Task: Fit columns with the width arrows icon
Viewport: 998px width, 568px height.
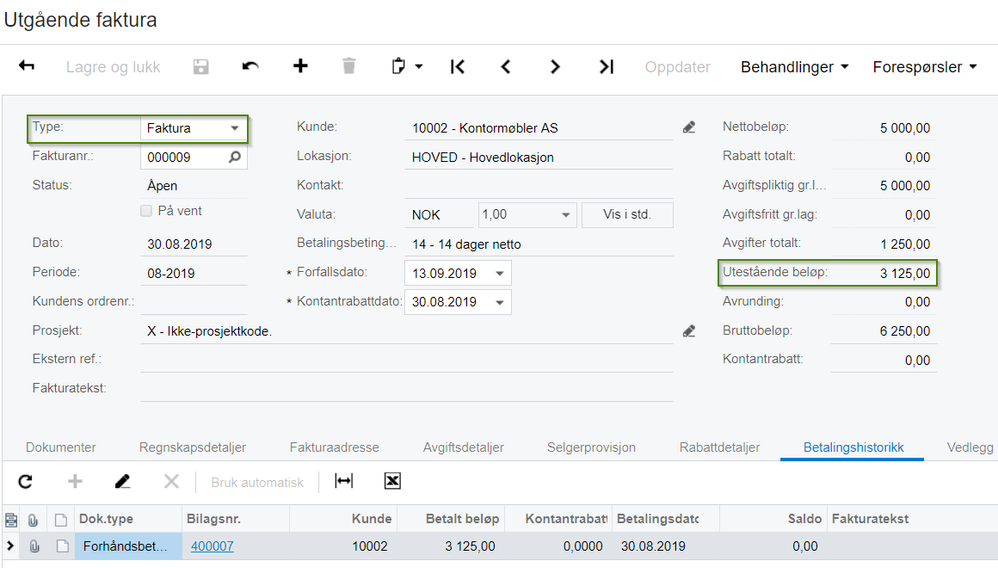Action: tap(344, 481)
